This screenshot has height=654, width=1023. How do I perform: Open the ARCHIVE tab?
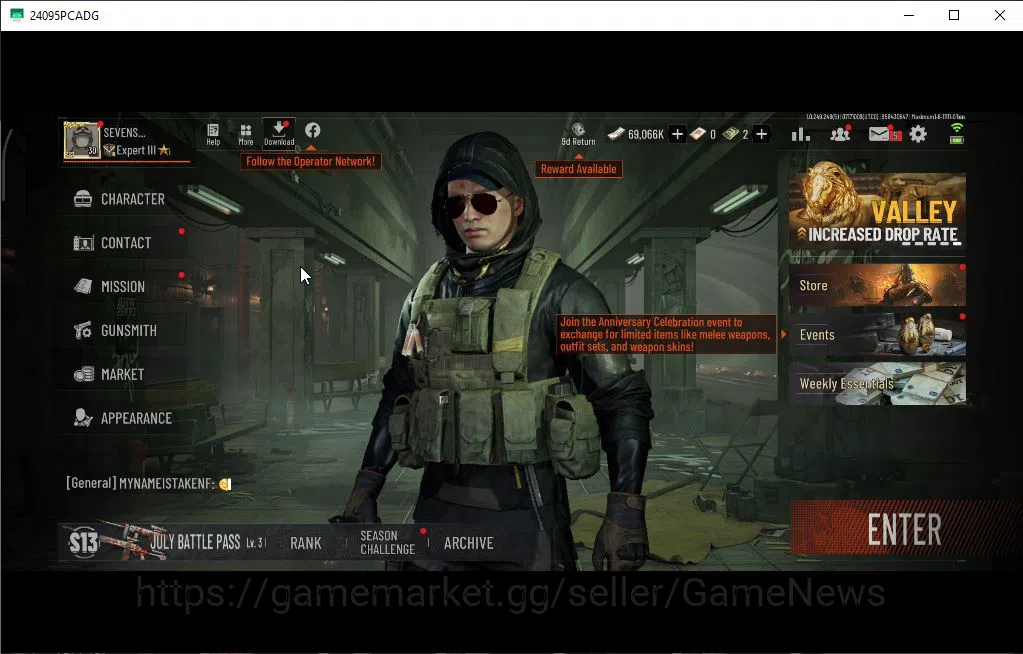[468, 543]
